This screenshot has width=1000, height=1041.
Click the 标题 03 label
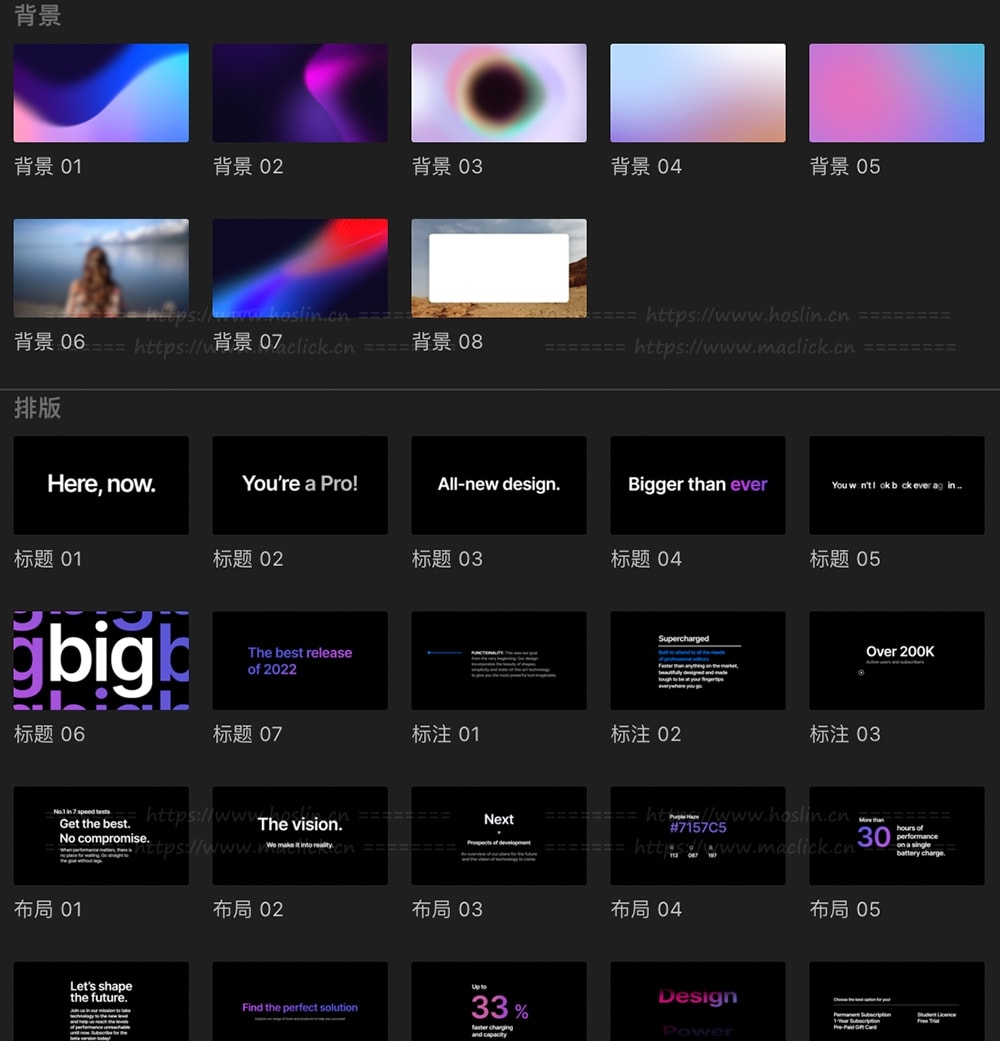point(447,558)
